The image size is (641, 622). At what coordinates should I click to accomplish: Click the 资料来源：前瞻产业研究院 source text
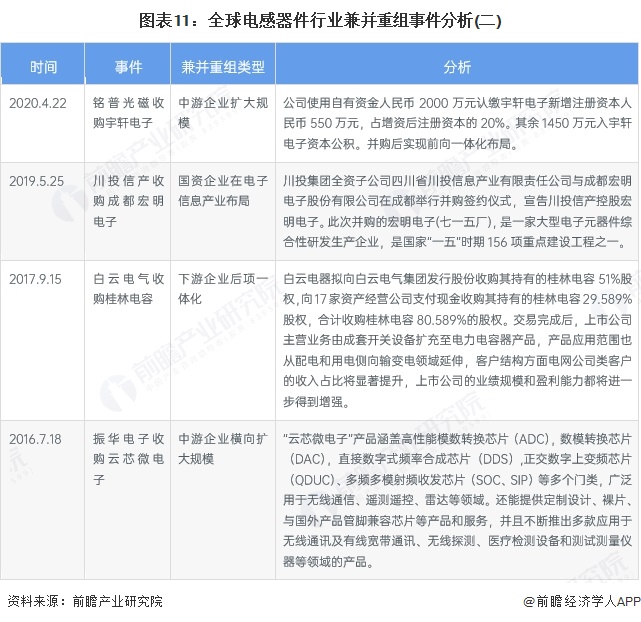84,602
